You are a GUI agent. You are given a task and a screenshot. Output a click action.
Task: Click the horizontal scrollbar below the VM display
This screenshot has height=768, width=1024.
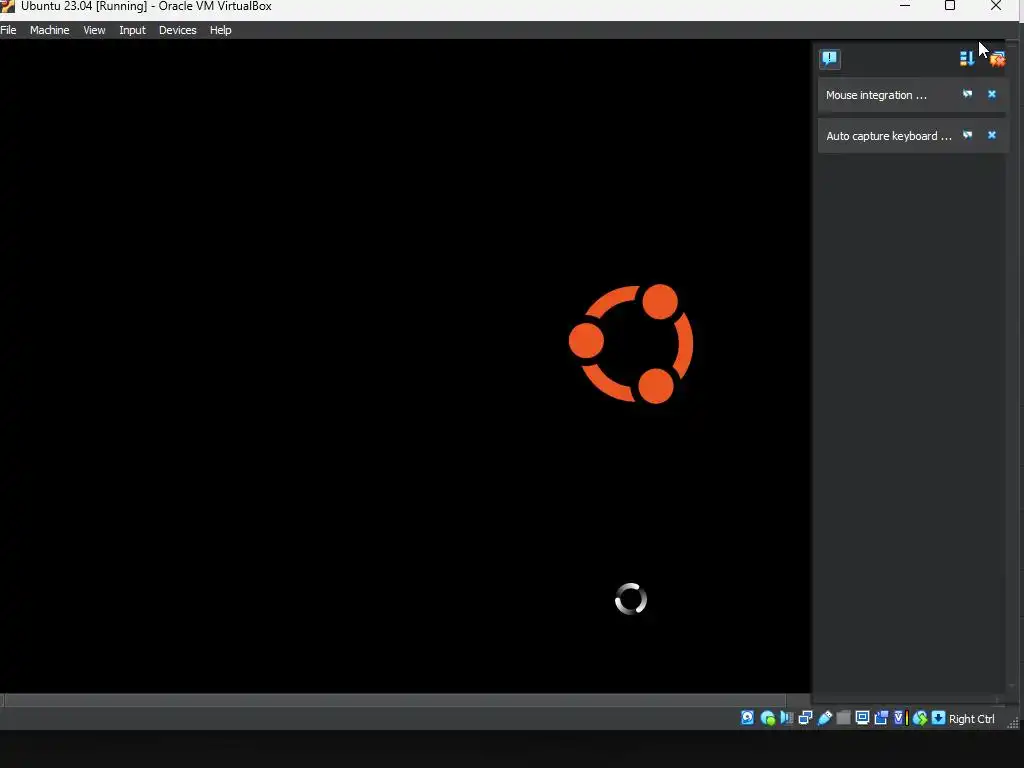coord(395,700)
